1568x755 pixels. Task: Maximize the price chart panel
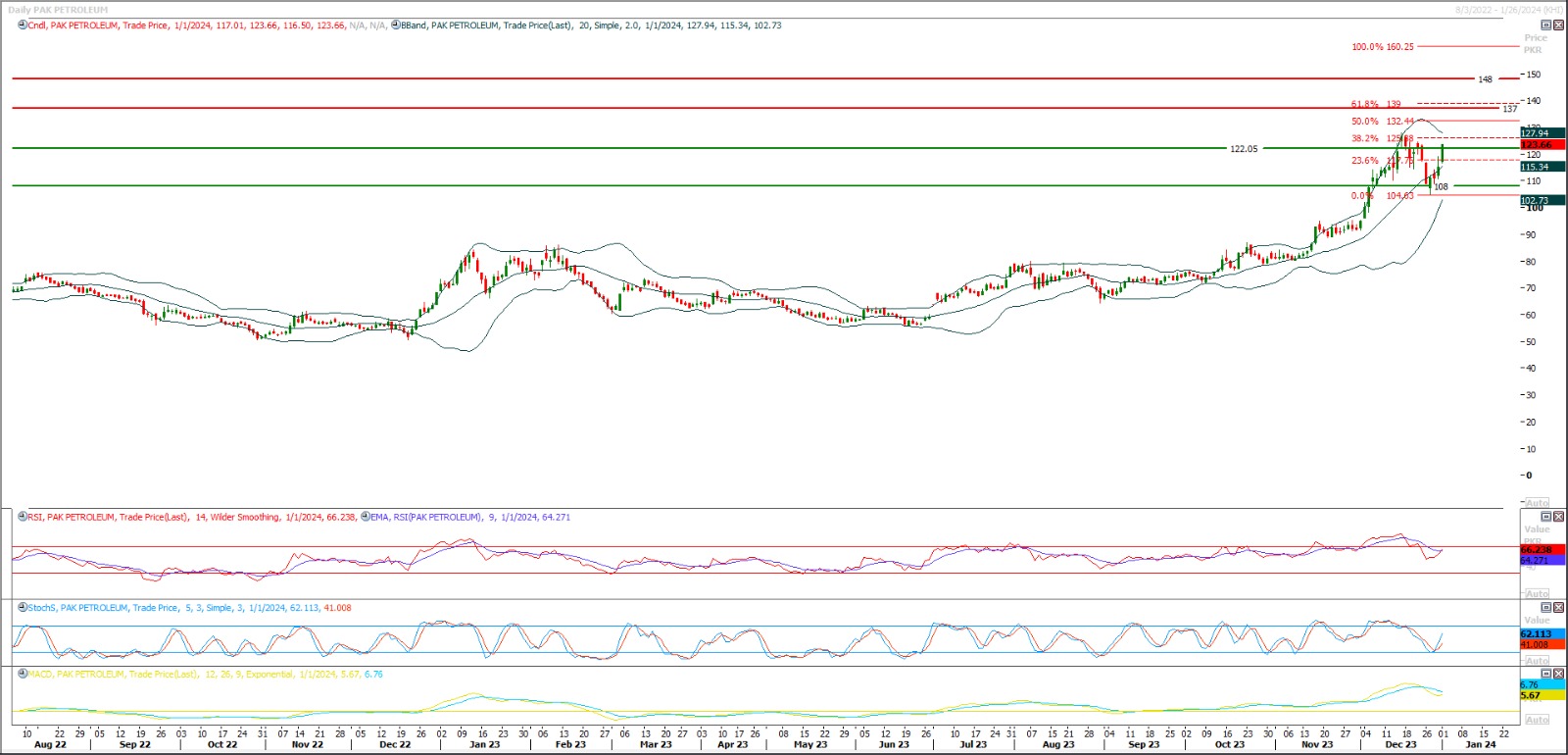[x=1546, y=25]
